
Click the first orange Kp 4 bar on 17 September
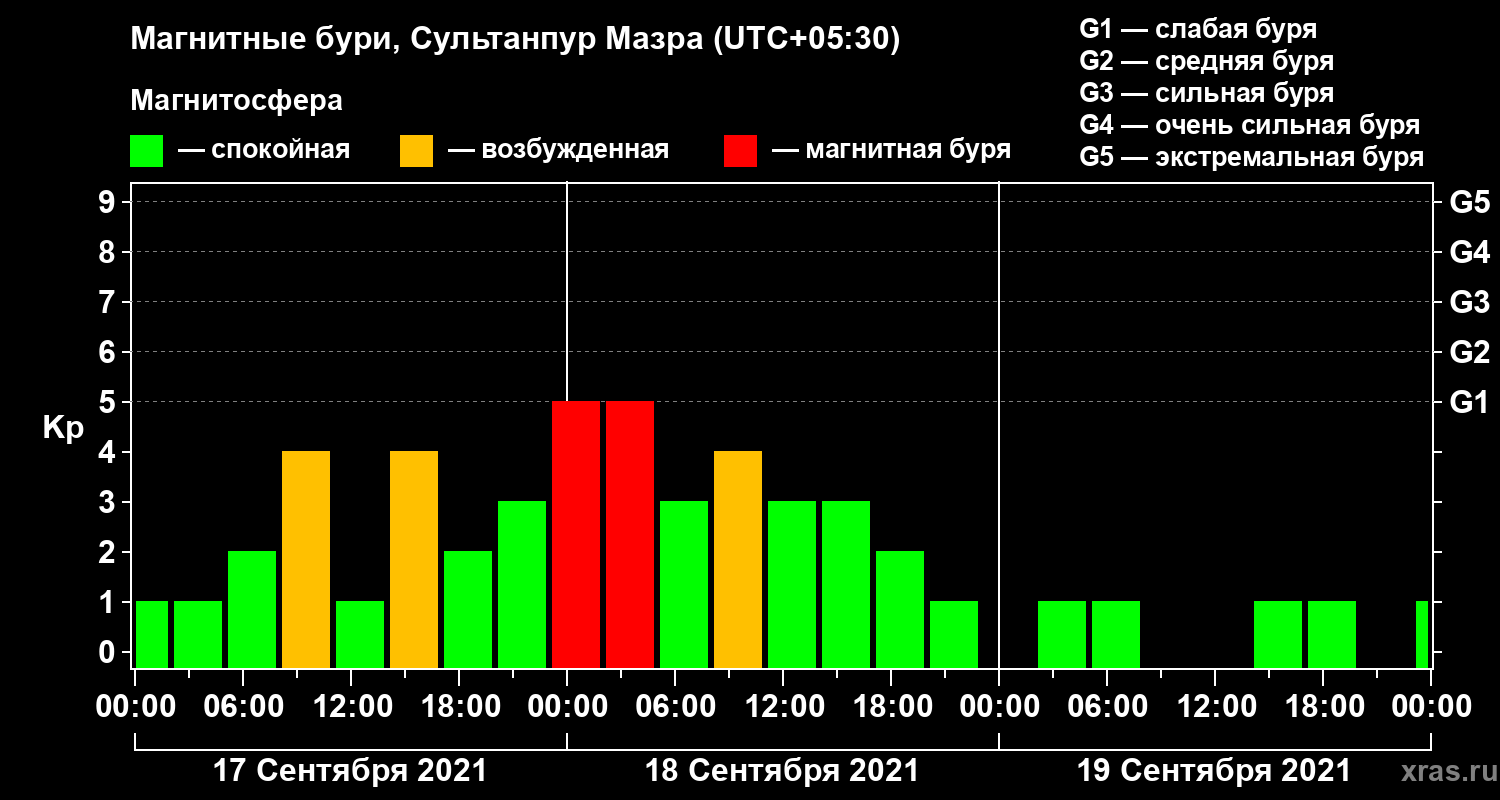click(306, 559)
